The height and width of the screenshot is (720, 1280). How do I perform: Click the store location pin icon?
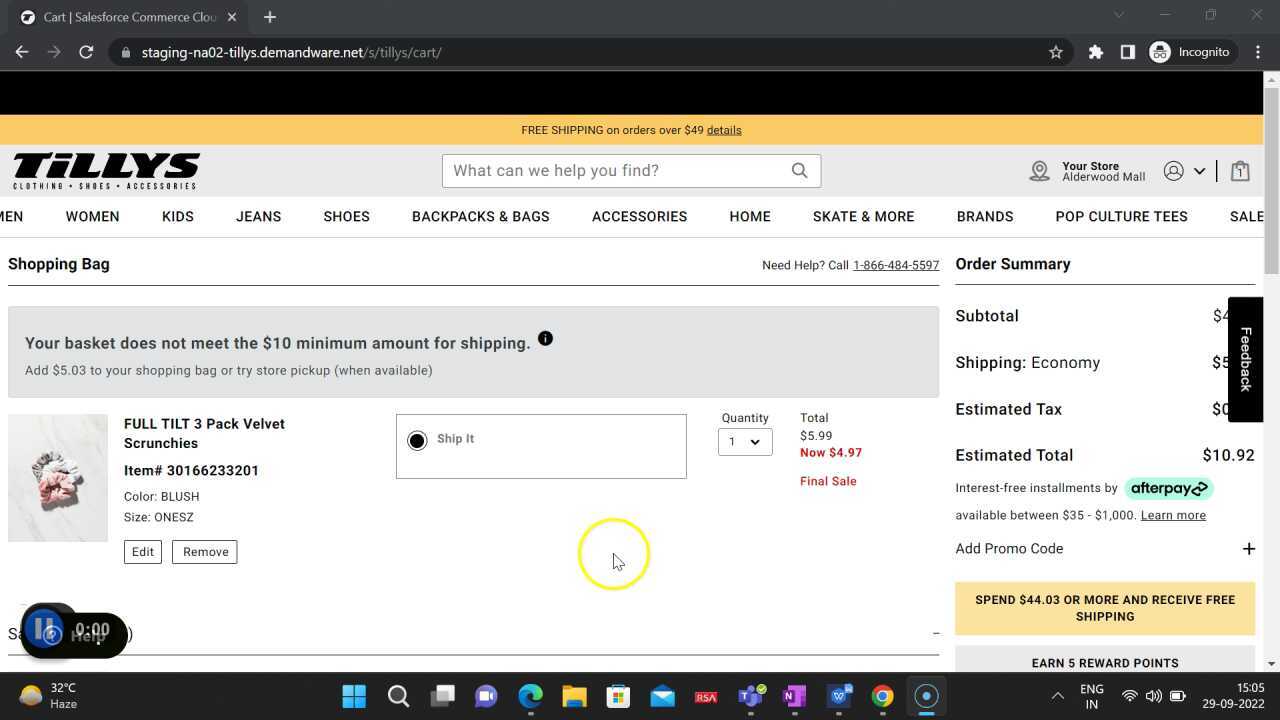tap(1039, 171)
